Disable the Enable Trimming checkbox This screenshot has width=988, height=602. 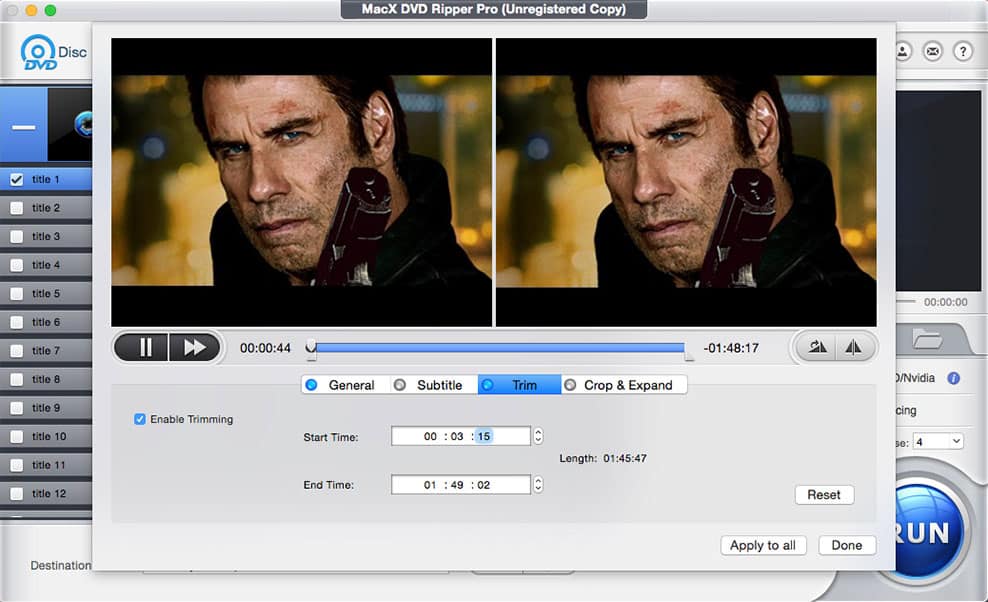(x=140, y=419)
